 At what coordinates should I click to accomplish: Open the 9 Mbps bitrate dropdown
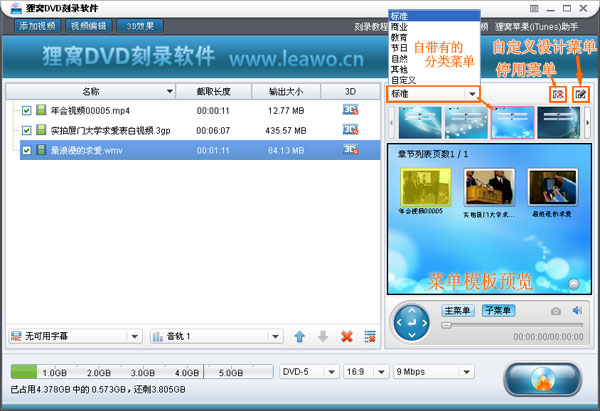[x=433, y=372]
